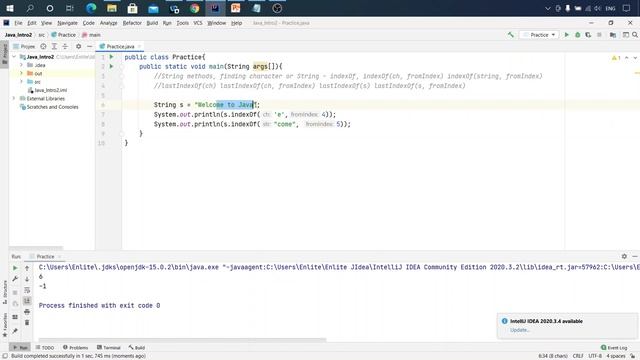Expand the src folder
The image size is (640, 360).
pos(22,82)
